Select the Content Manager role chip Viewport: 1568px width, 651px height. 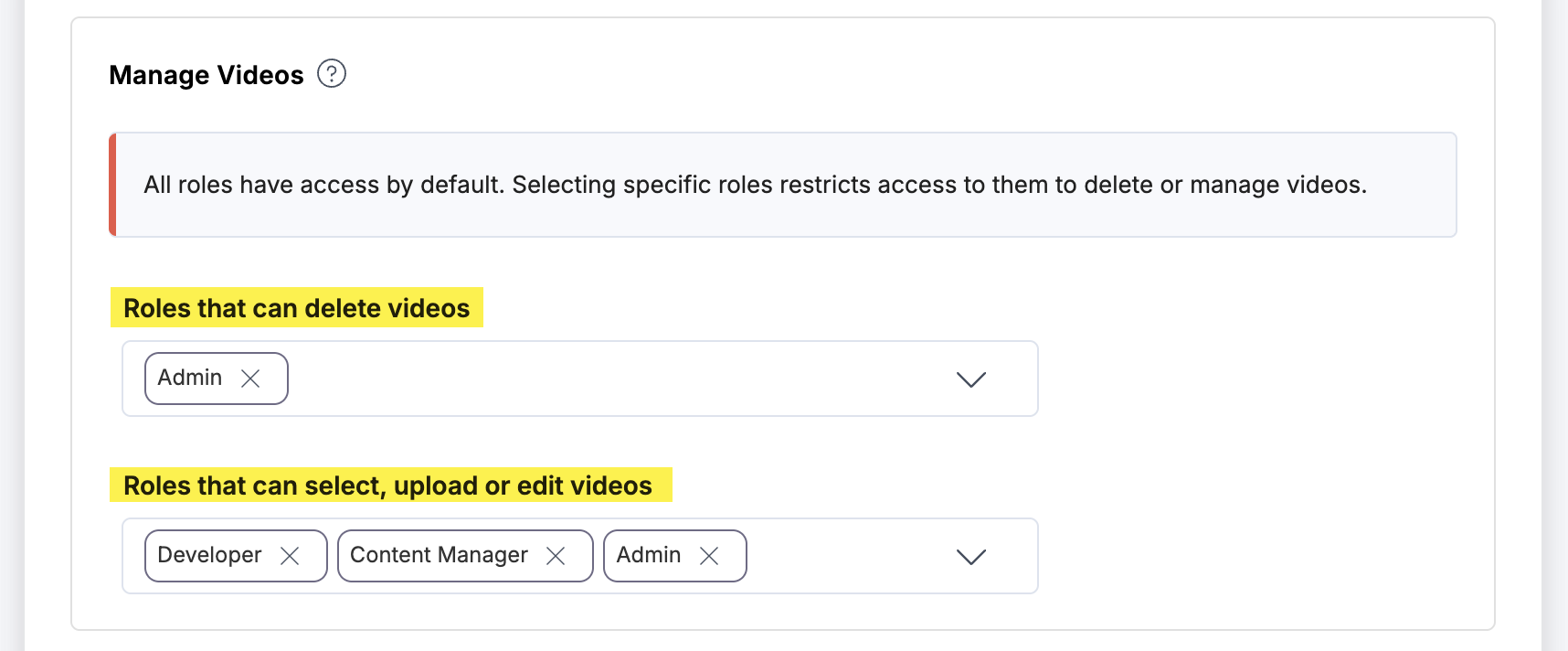439,555
